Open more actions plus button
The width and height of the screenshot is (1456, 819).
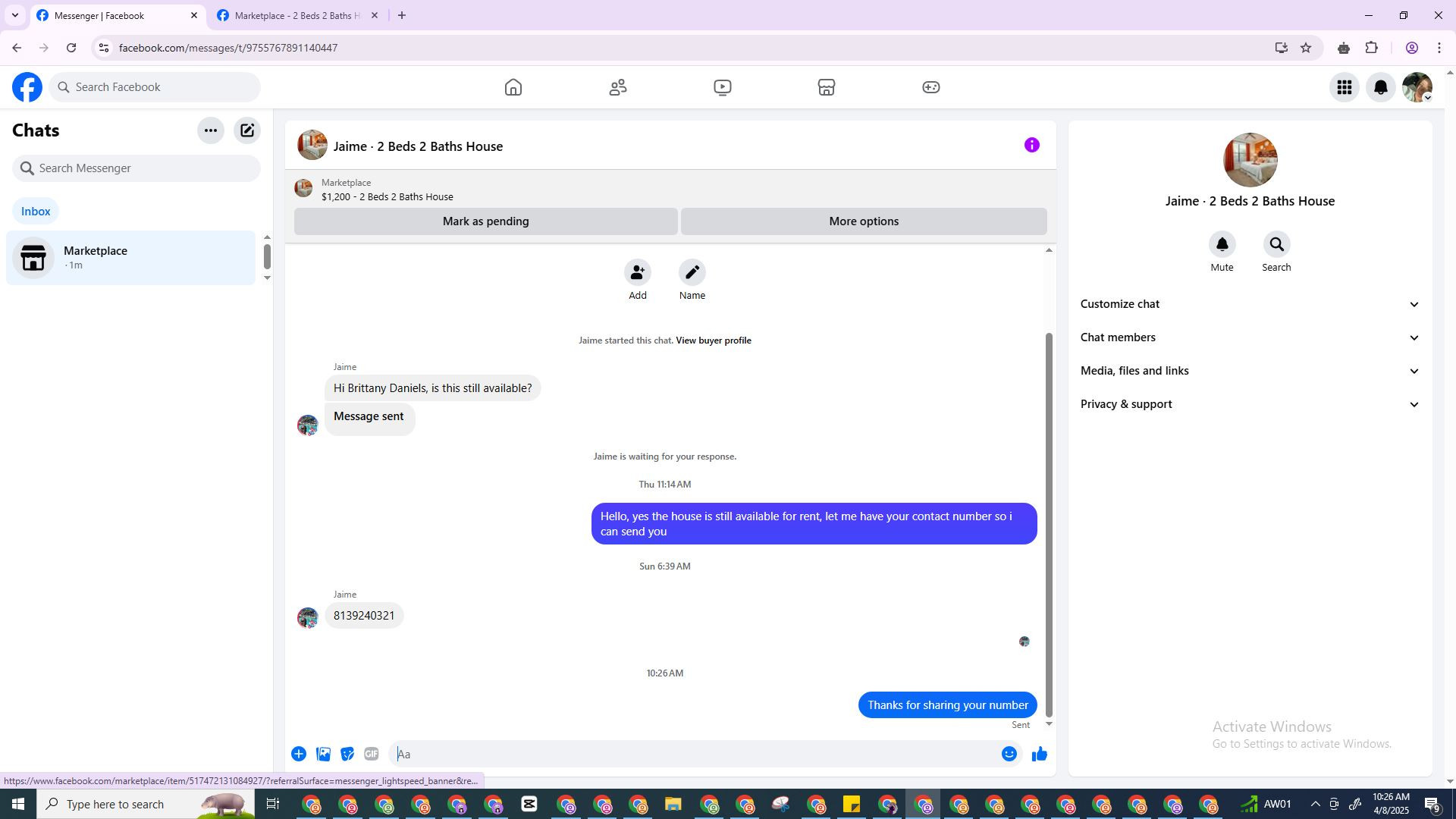pos(299,754)
